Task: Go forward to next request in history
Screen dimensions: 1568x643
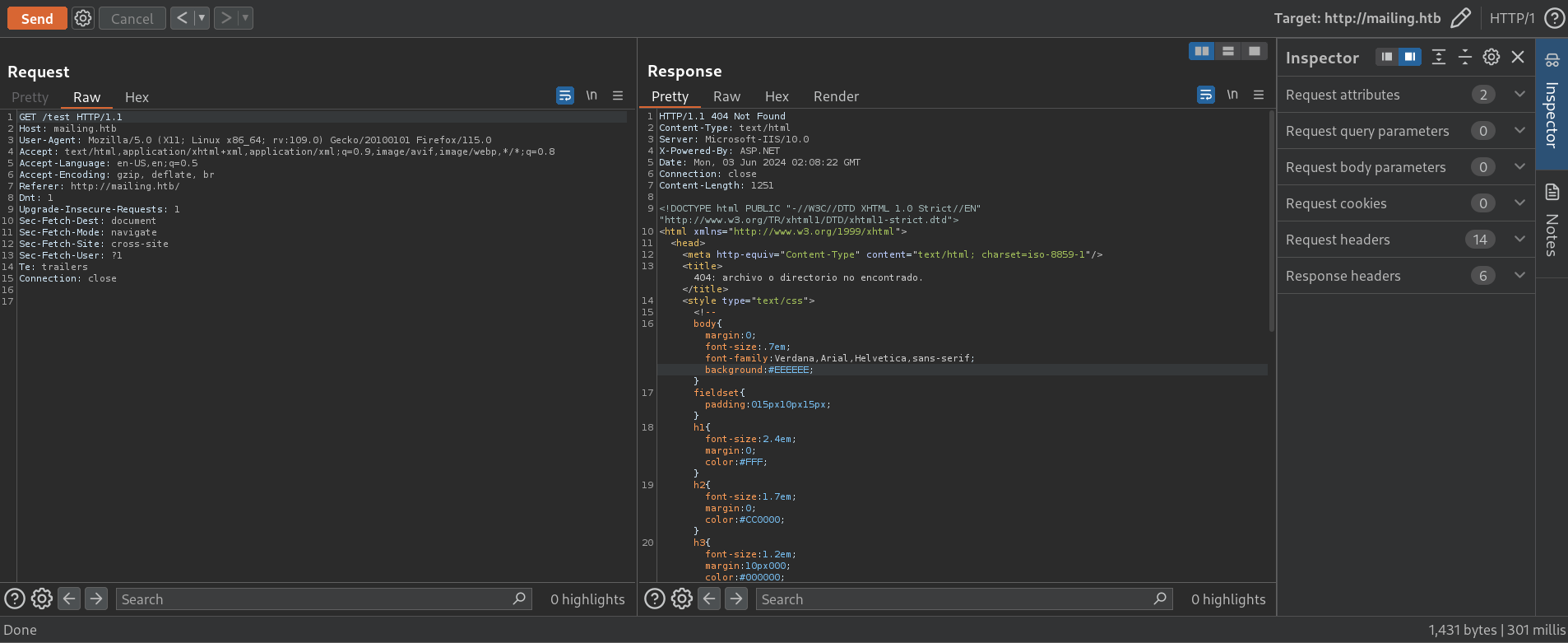Action: [x=225, y=17]
